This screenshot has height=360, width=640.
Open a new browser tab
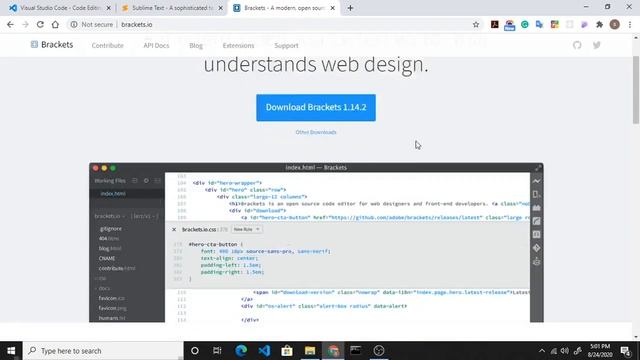point(350,8)
